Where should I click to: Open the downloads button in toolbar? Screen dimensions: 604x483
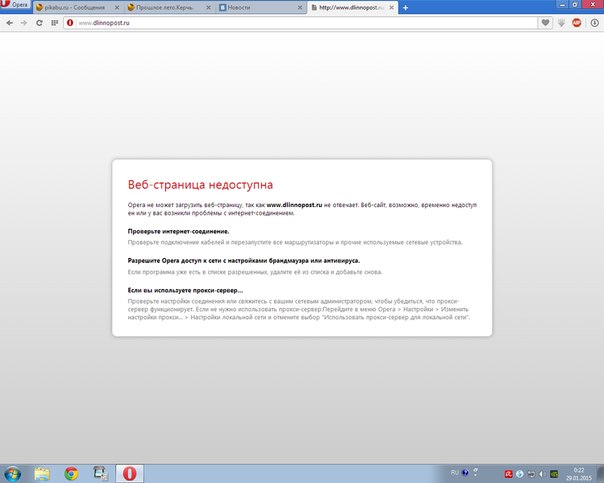point(595,23)
